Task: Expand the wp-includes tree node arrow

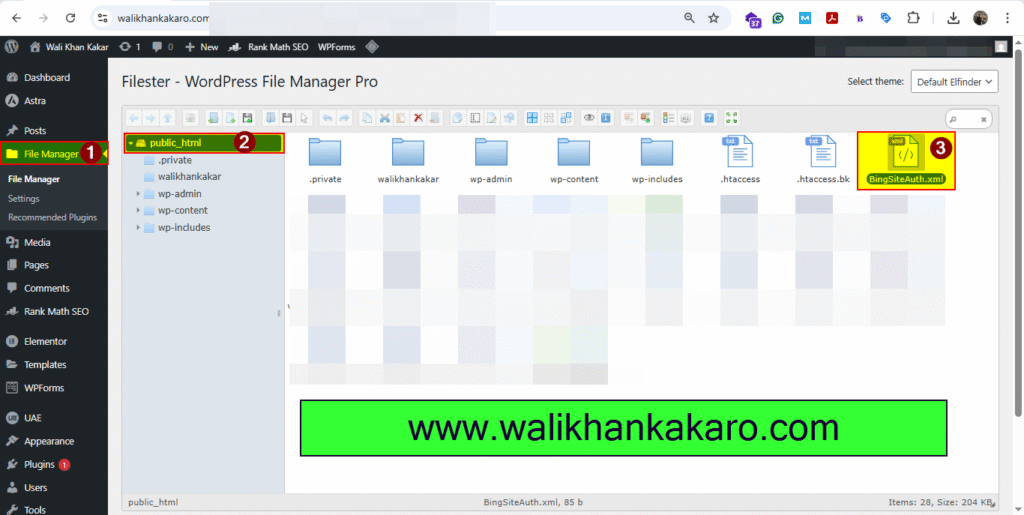Action: point(138,228)
